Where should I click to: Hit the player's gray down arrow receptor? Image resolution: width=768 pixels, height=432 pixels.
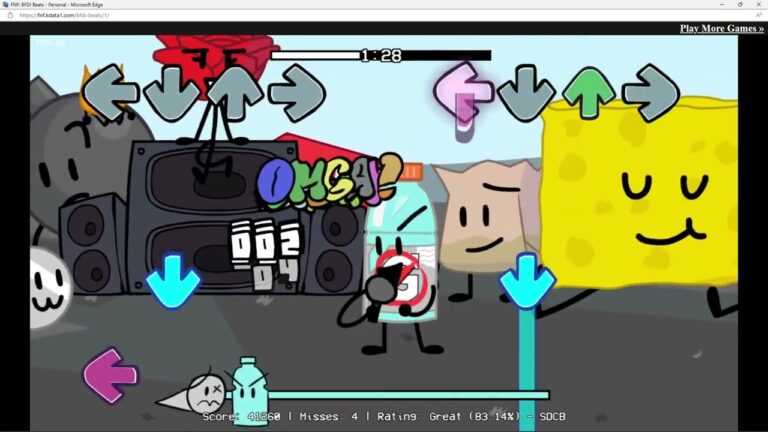(526, 94)
